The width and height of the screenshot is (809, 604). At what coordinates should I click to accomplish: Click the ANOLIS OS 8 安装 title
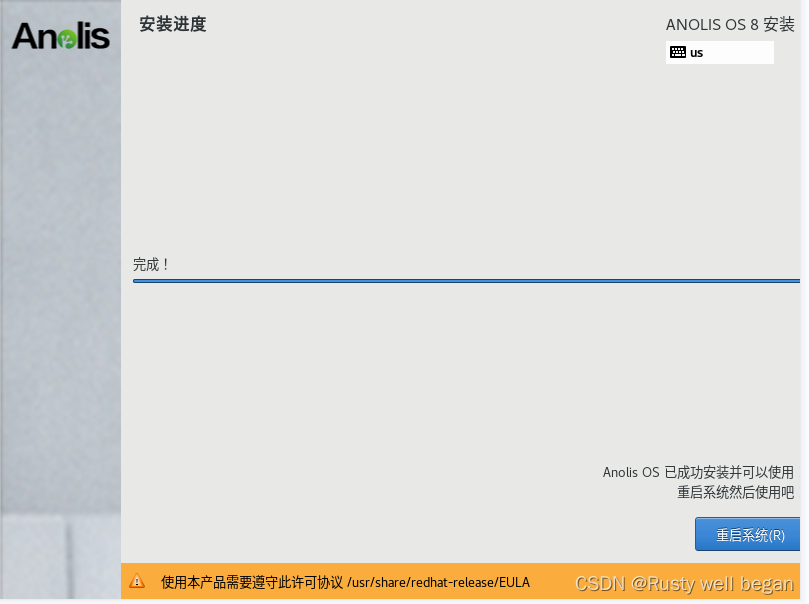click(730, 25)
